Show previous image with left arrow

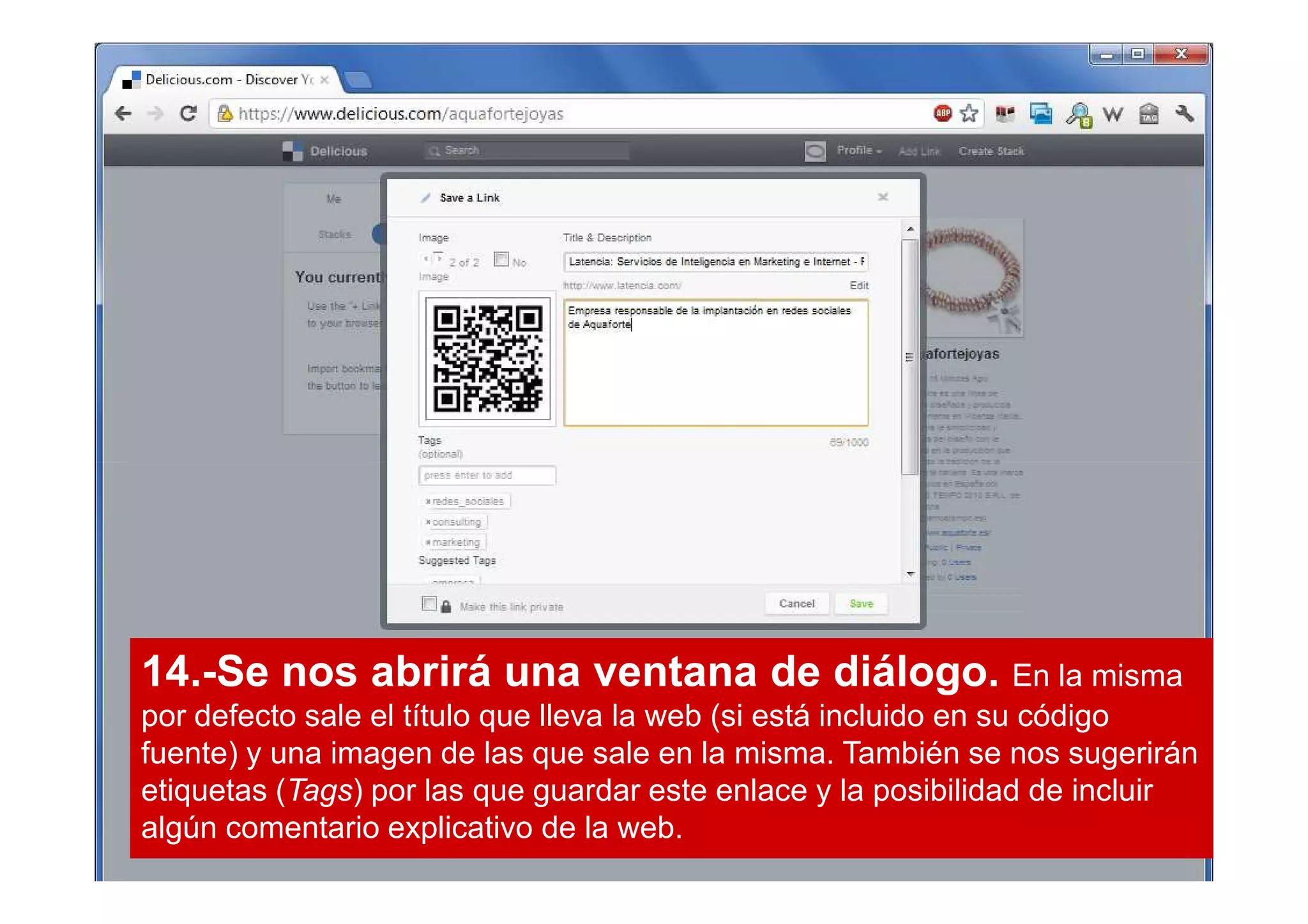pos(425,258)
